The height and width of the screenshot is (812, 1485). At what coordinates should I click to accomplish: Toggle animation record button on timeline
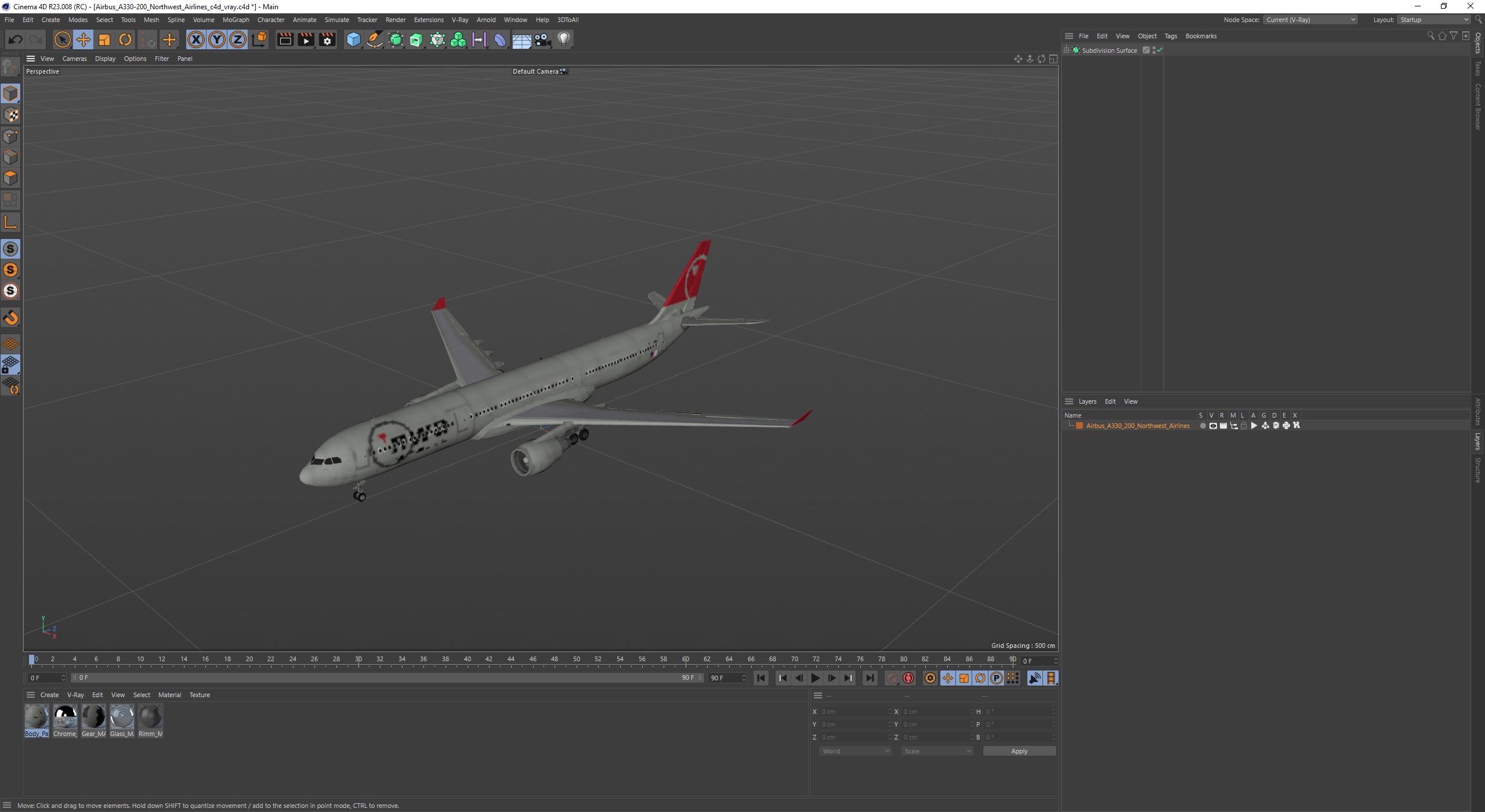click(908, 678)
